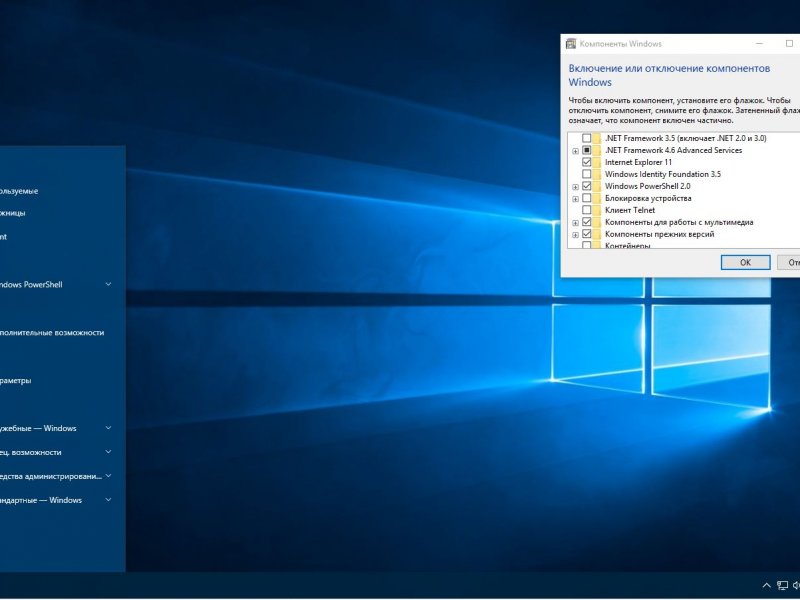Uncheck Компоненты для работы с мультимедиа checkbox
Image resolution: width=800 pixels, height=600 pixels.
tap(587, 222)
